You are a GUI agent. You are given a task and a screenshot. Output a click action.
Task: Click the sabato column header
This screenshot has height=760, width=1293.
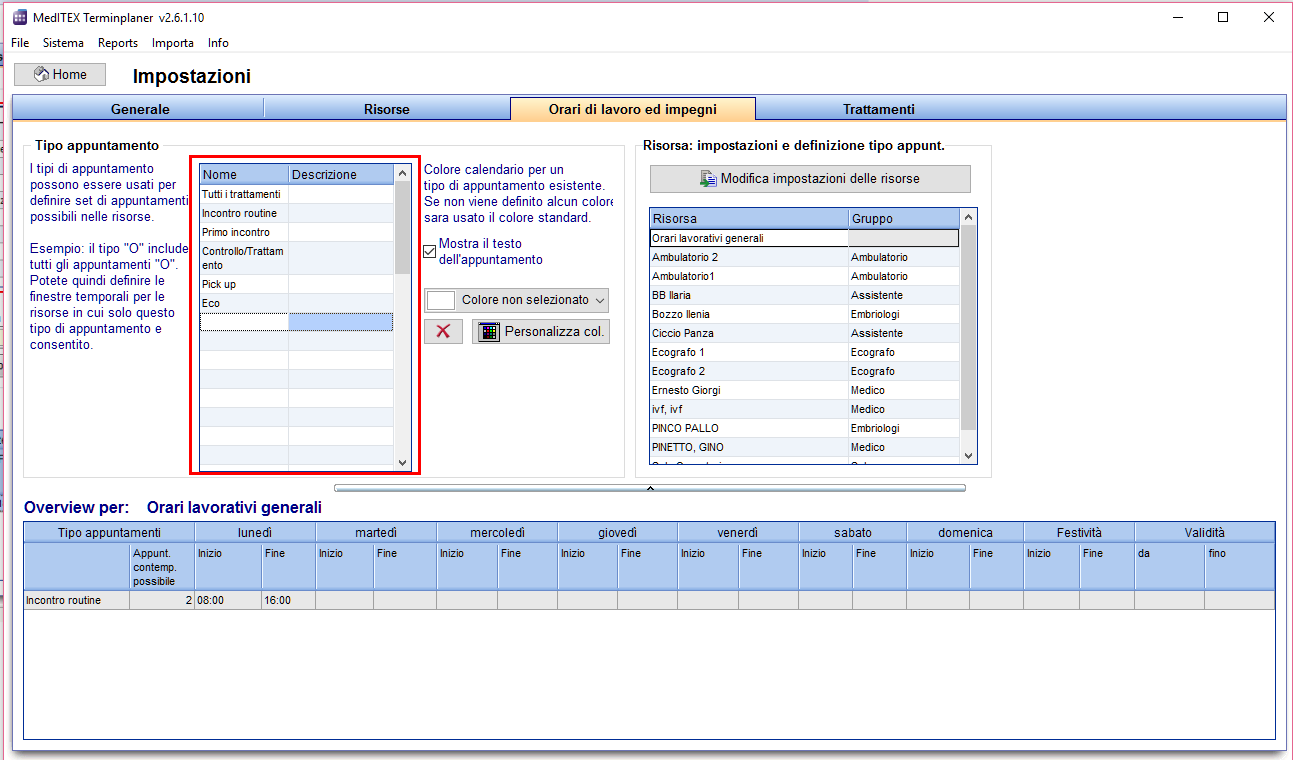[x=853, y=533]
